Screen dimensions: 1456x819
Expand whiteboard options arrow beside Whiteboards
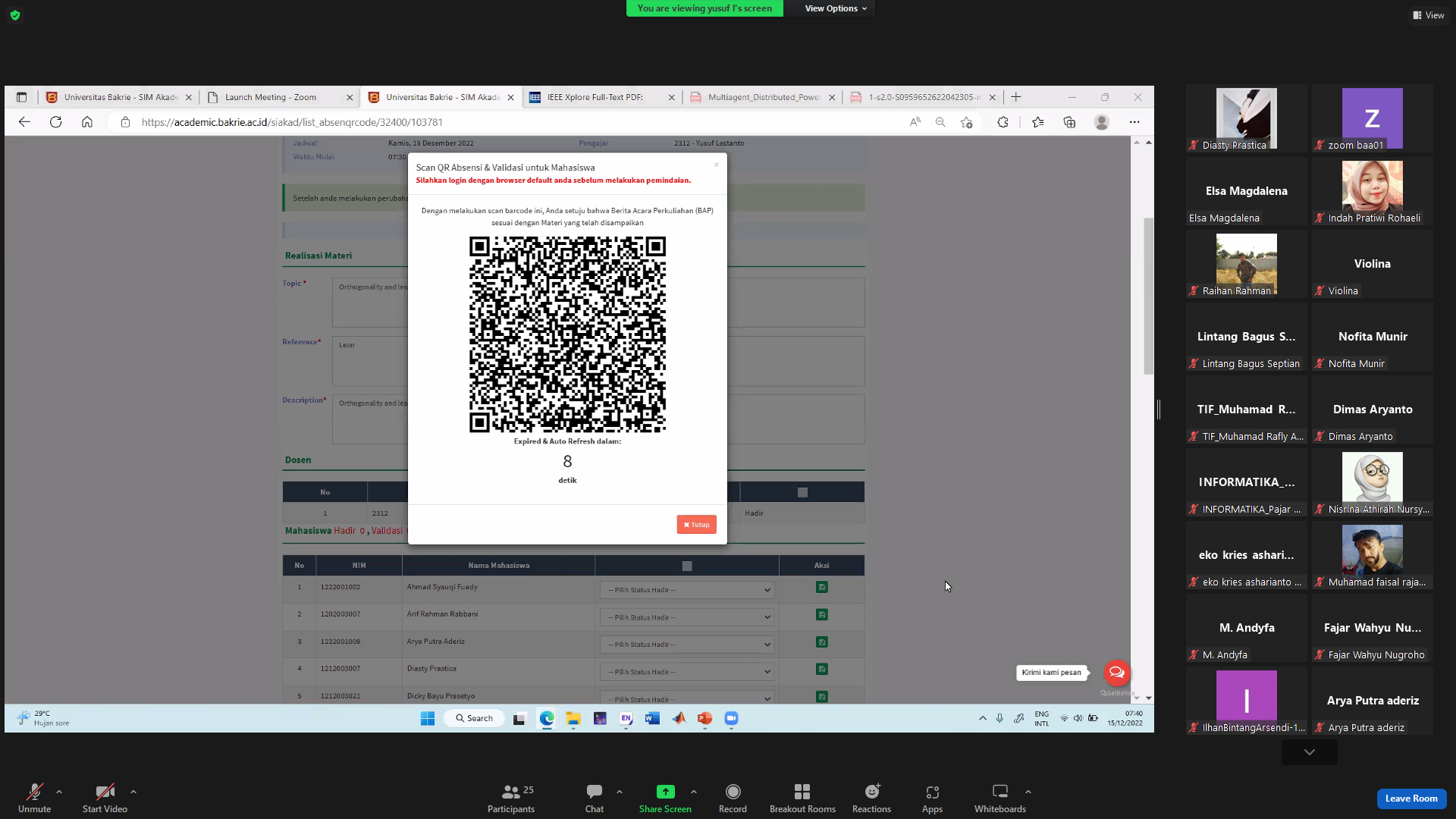tap(1028, 792)
